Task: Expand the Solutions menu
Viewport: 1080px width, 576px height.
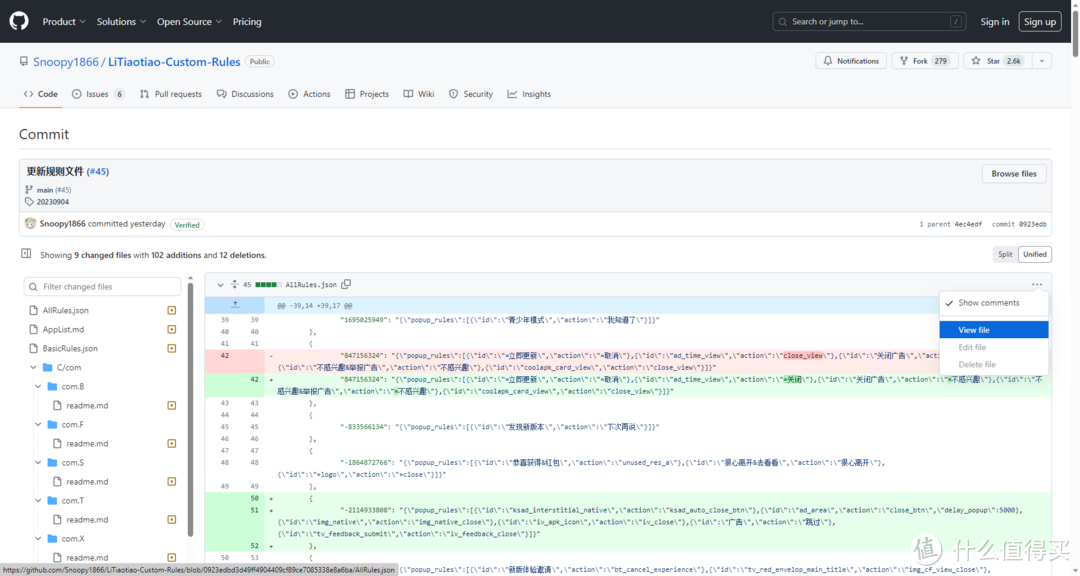Action: 121,22
